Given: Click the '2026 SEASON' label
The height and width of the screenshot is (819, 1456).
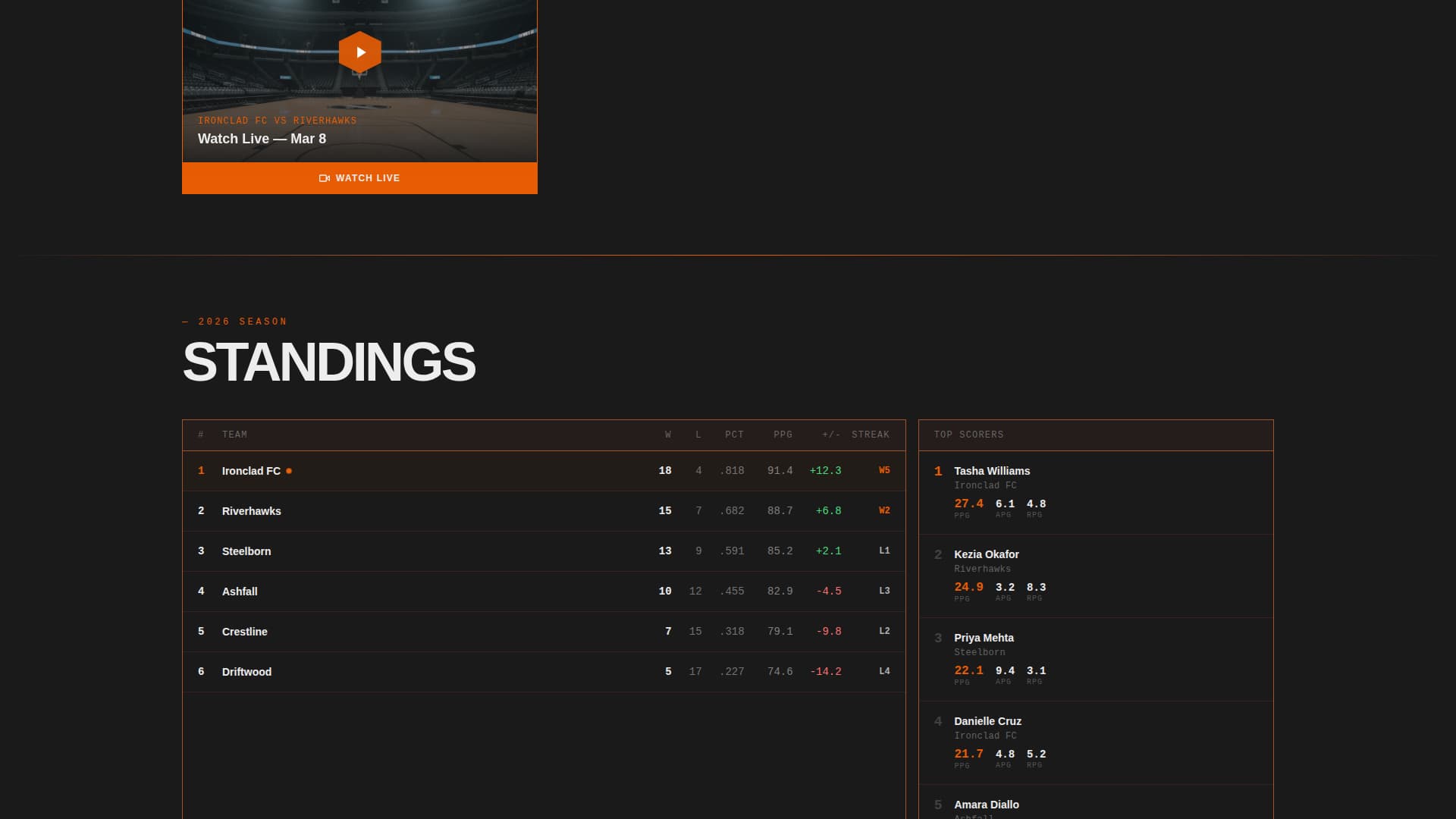Looking at the screenshot, I should click(x=243, y=322).
